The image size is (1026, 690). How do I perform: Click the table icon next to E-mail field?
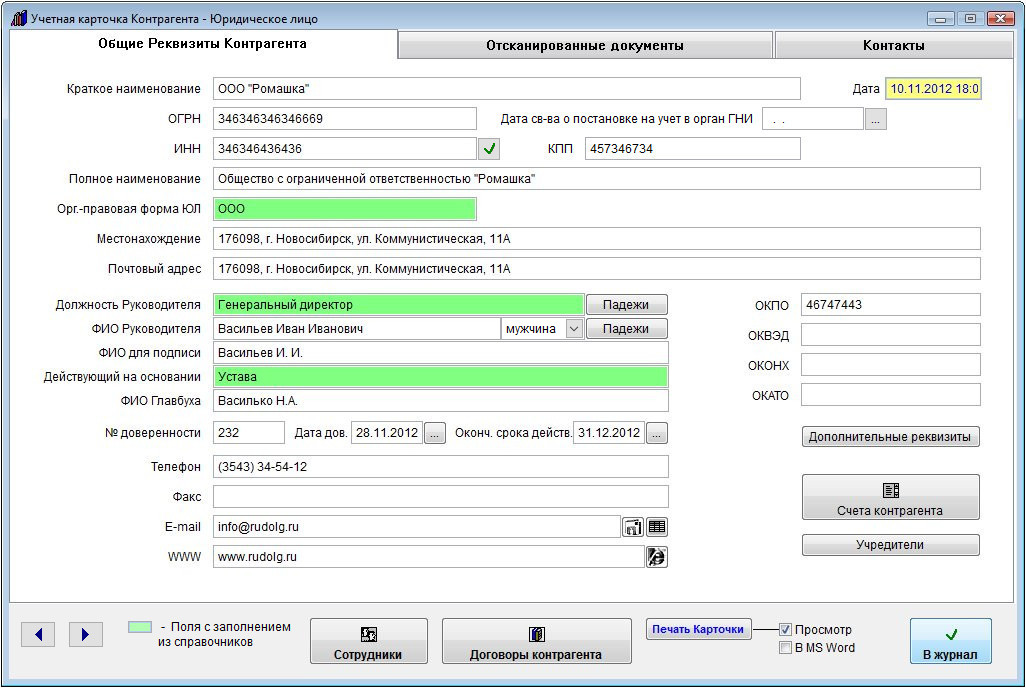coord(657,527)
